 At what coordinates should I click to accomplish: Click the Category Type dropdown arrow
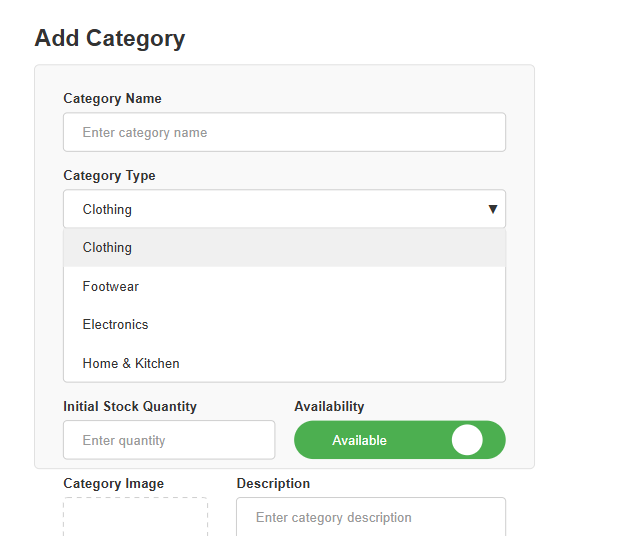pyautogui.click(x=493, y=209)
